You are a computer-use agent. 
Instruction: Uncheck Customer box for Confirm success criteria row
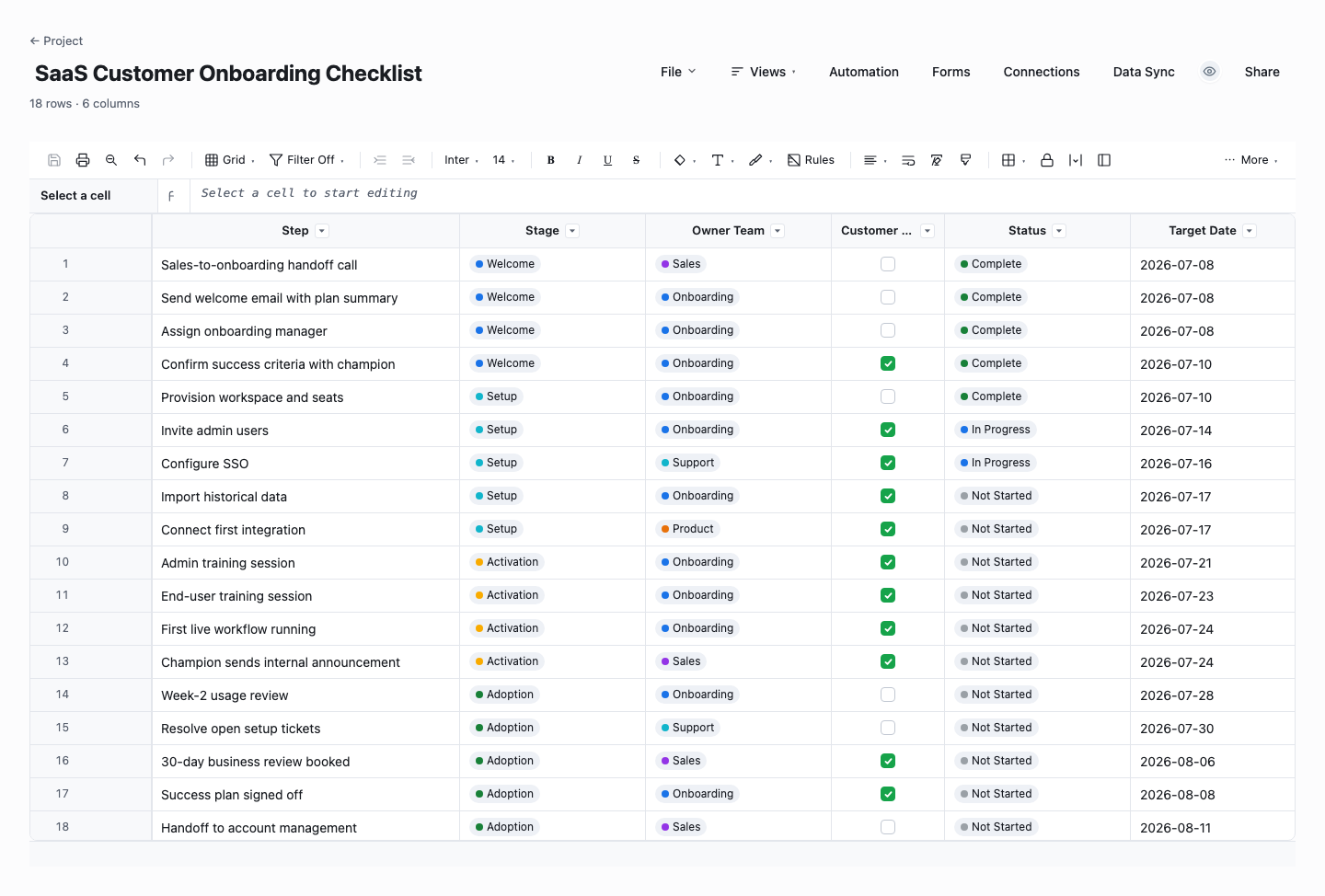(888, 363)
